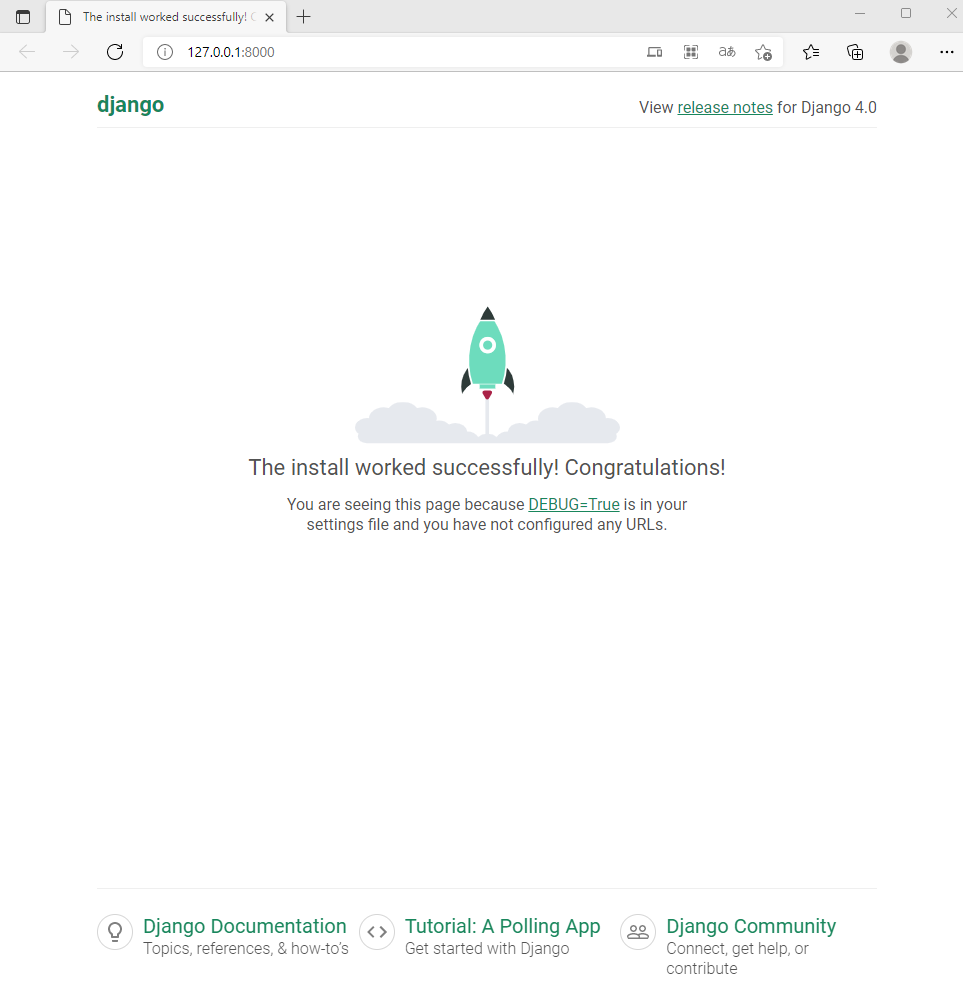Minimize the browser window

point(860,13)
